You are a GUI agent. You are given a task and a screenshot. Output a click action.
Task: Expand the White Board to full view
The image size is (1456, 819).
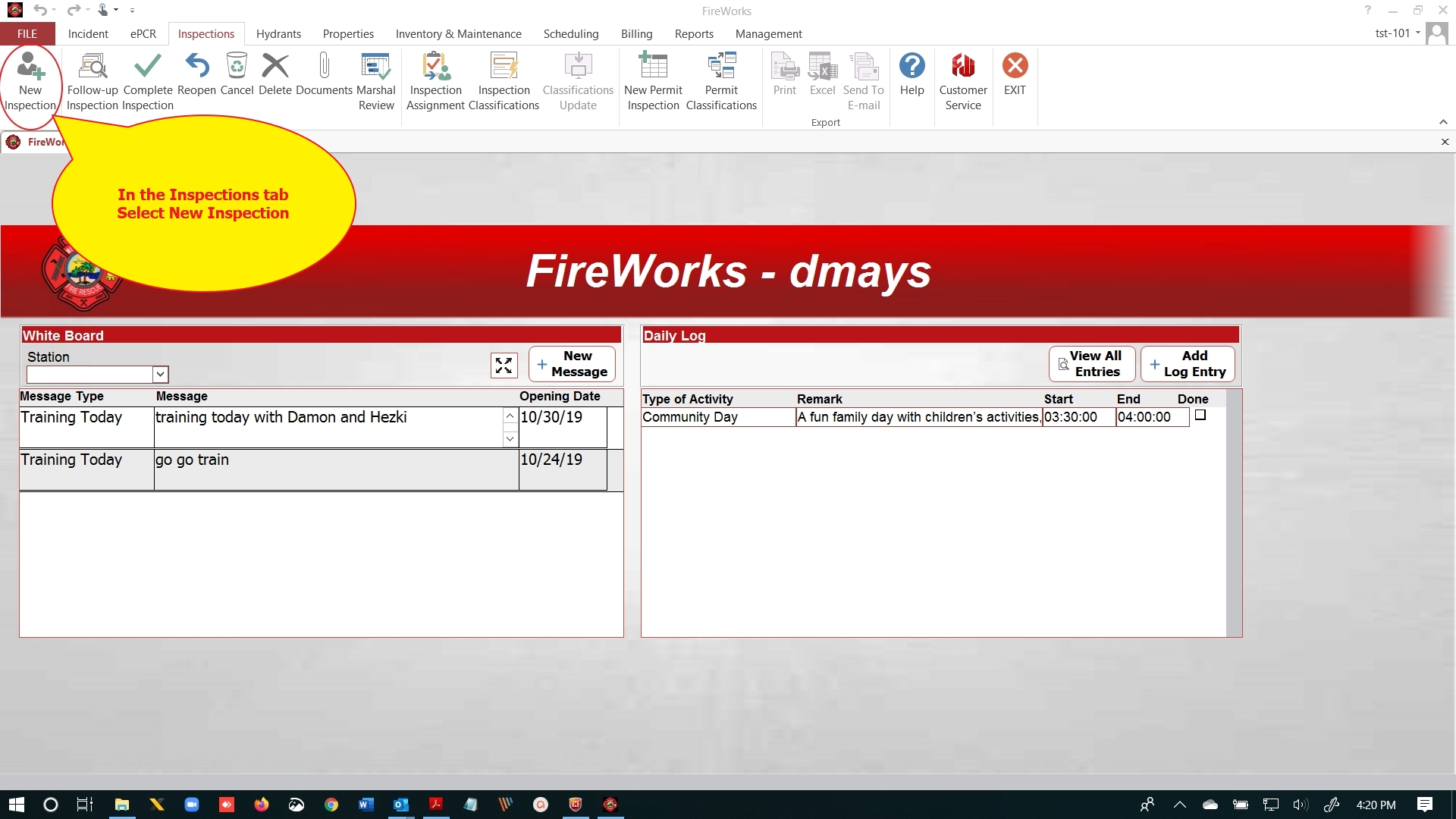504,366
